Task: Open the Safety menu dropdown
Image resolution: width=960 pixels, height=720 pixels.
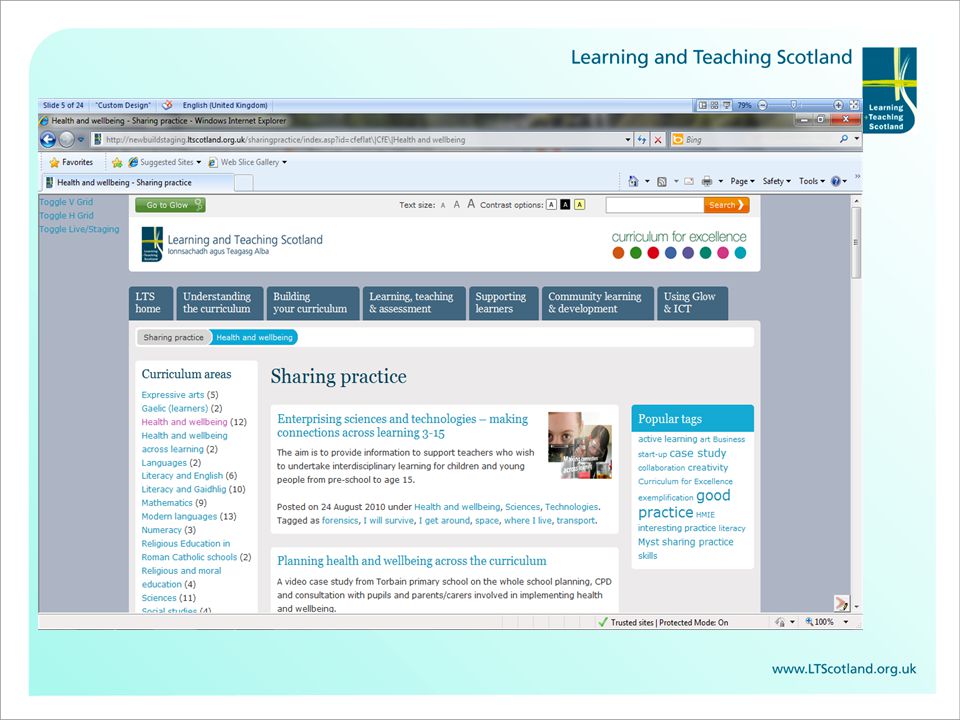Action: click(x=776, y=181)
